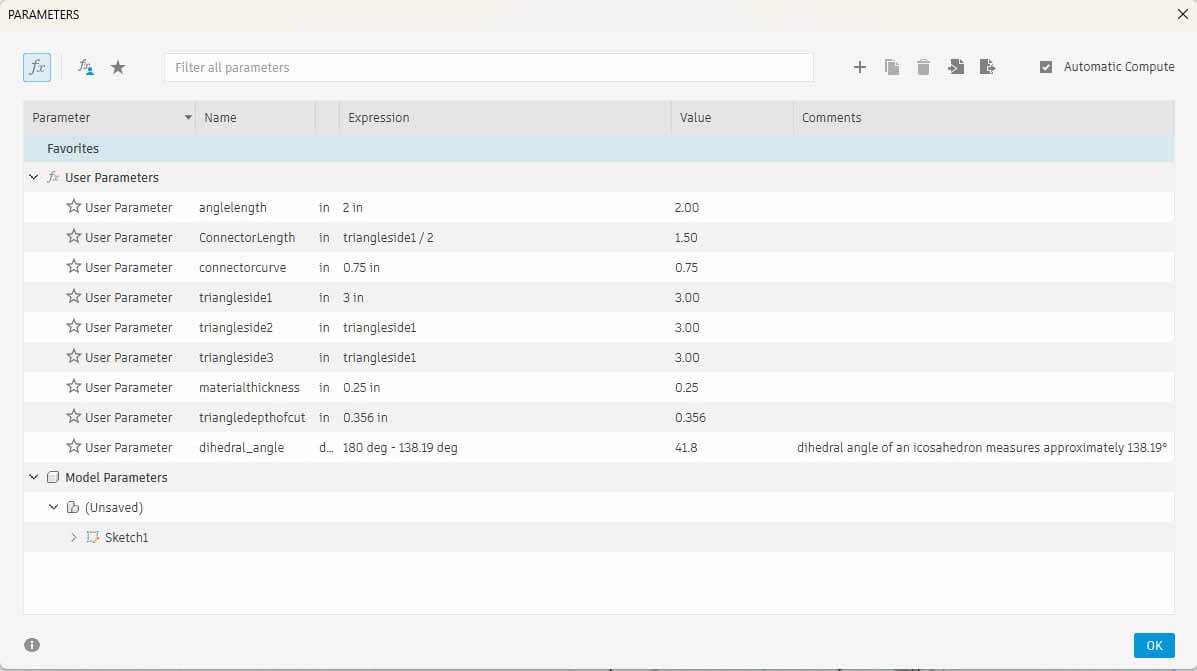Click the User Parameters fx group icon

coord(53,177)
